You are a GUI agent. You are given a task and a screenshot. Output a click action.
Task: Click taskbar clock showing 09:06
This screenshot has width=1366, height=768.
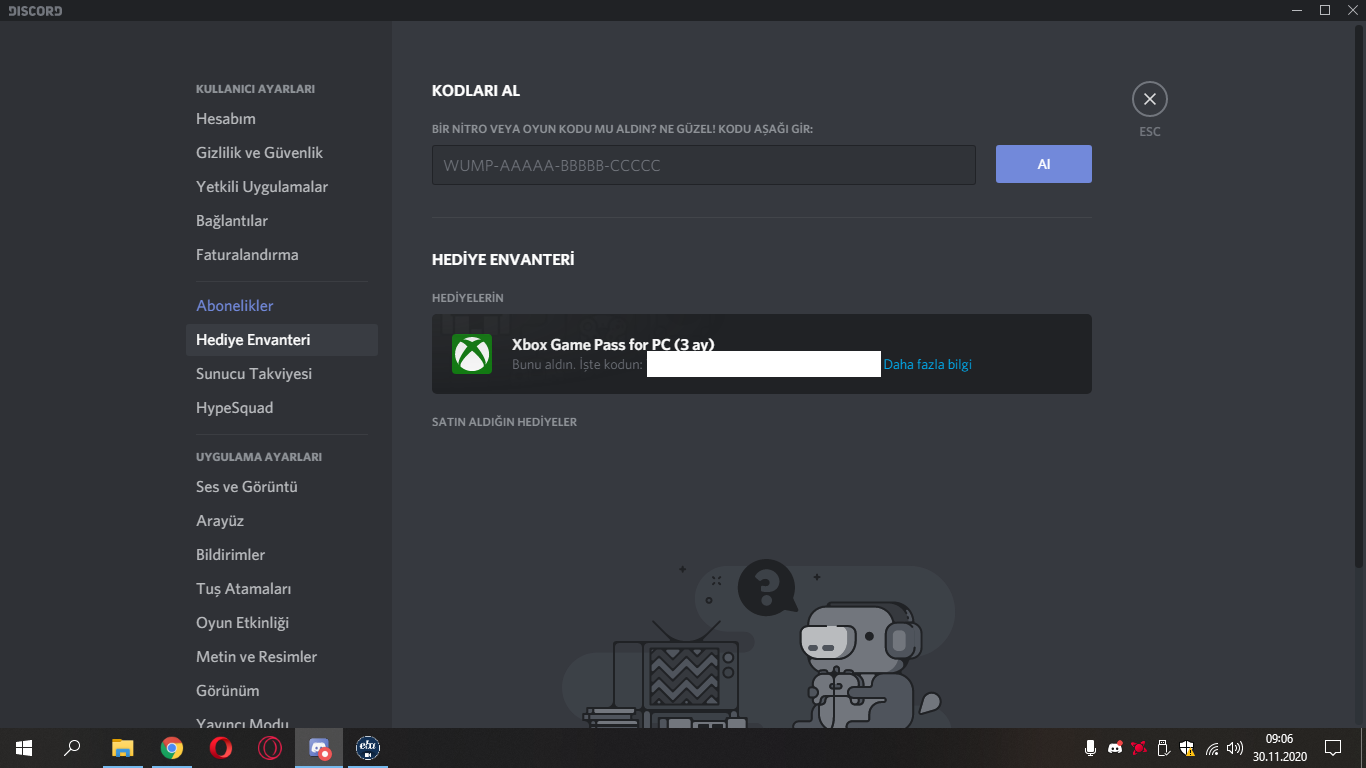click(x=1279, y=748)
